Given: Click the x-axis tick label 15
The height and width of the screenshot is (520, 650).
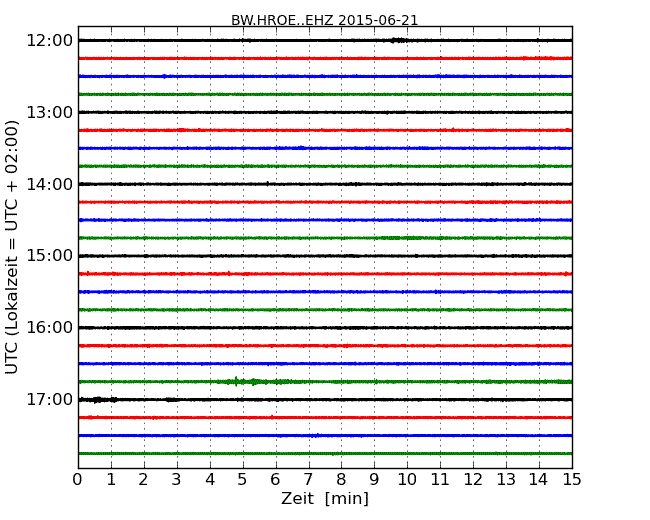Looking at the screenshot, I should pos(572,480).
